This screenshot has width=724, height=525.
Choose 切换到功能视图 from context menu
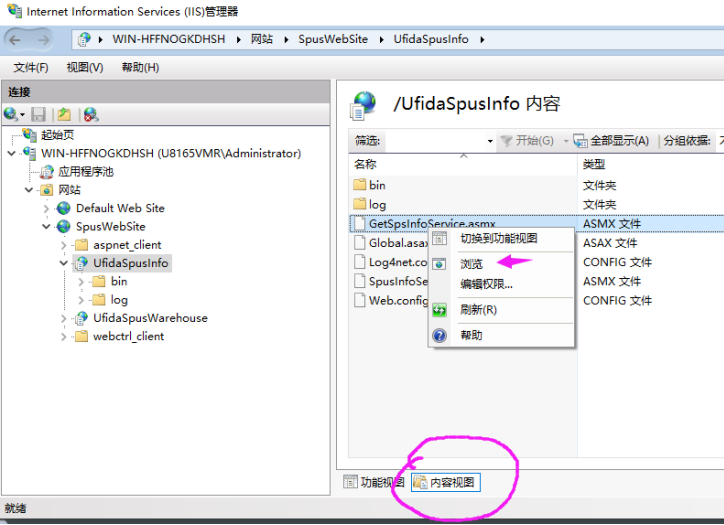[x=499, y=238]
